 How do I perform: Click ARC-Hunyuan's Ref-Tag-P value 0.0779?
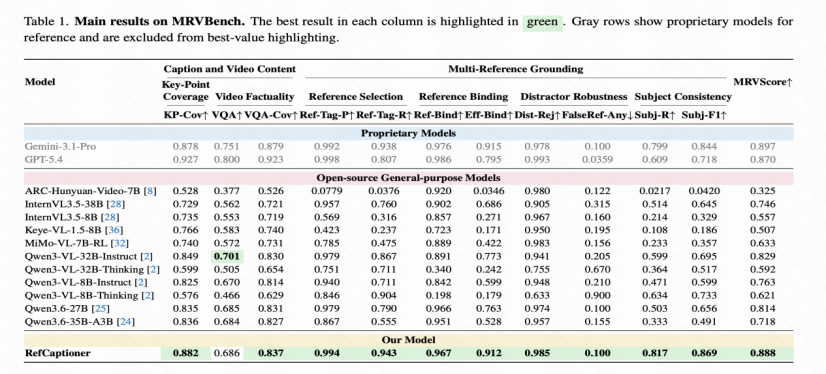tap(327, 191)
